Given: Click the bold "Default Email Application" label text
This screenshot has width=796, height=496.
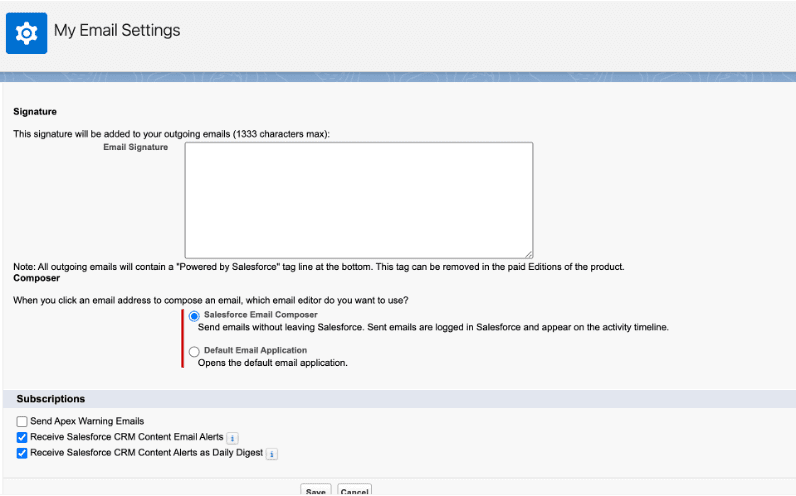Looking at the screenshot, I should click(256, 350).
